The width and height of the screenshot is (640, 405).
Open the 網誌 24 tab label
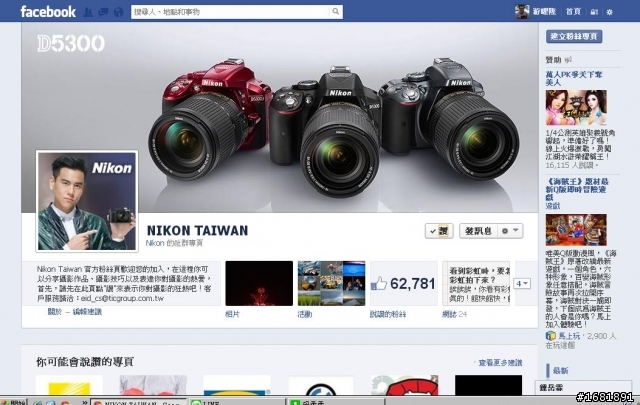tap(454, 314)
